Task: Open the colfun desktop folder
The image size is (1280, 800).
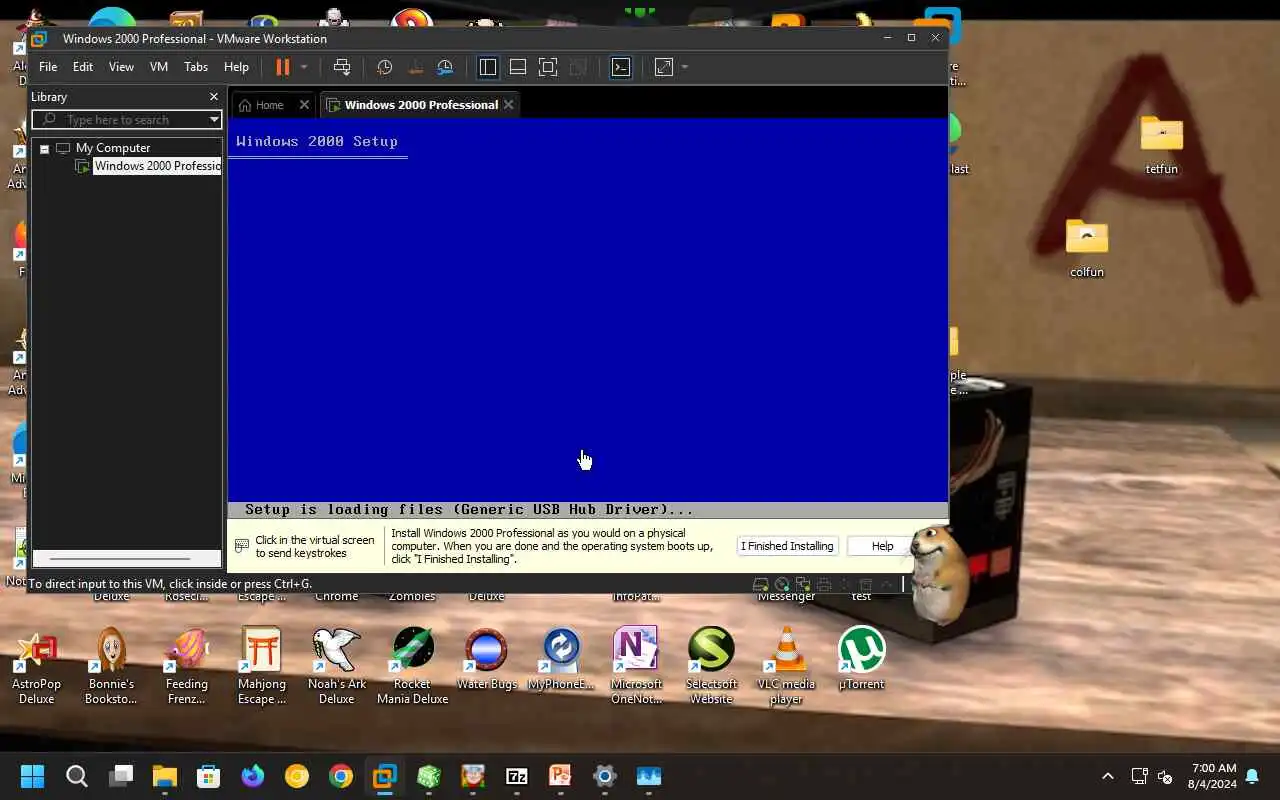Action: [1087, 248]
